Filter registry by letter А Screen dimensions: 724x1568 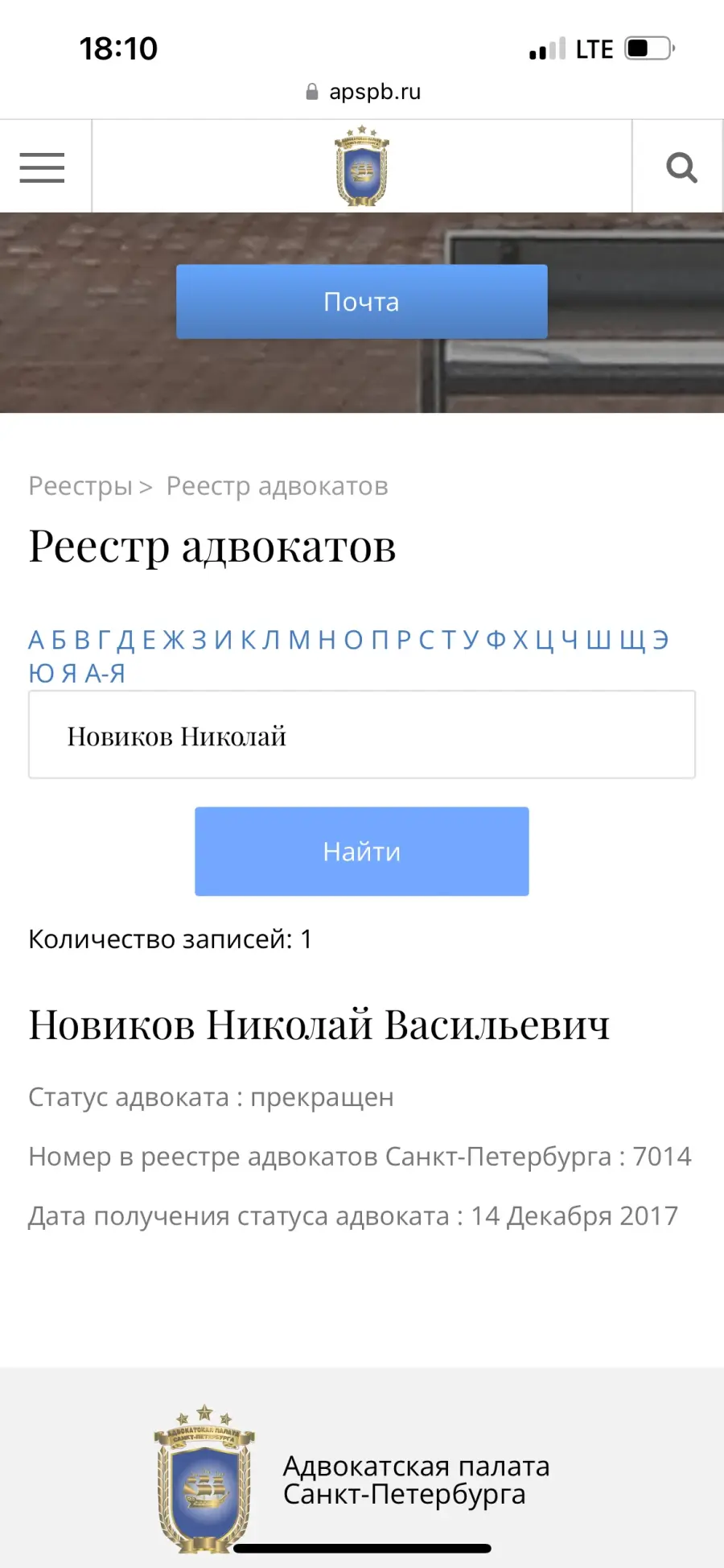36,640
